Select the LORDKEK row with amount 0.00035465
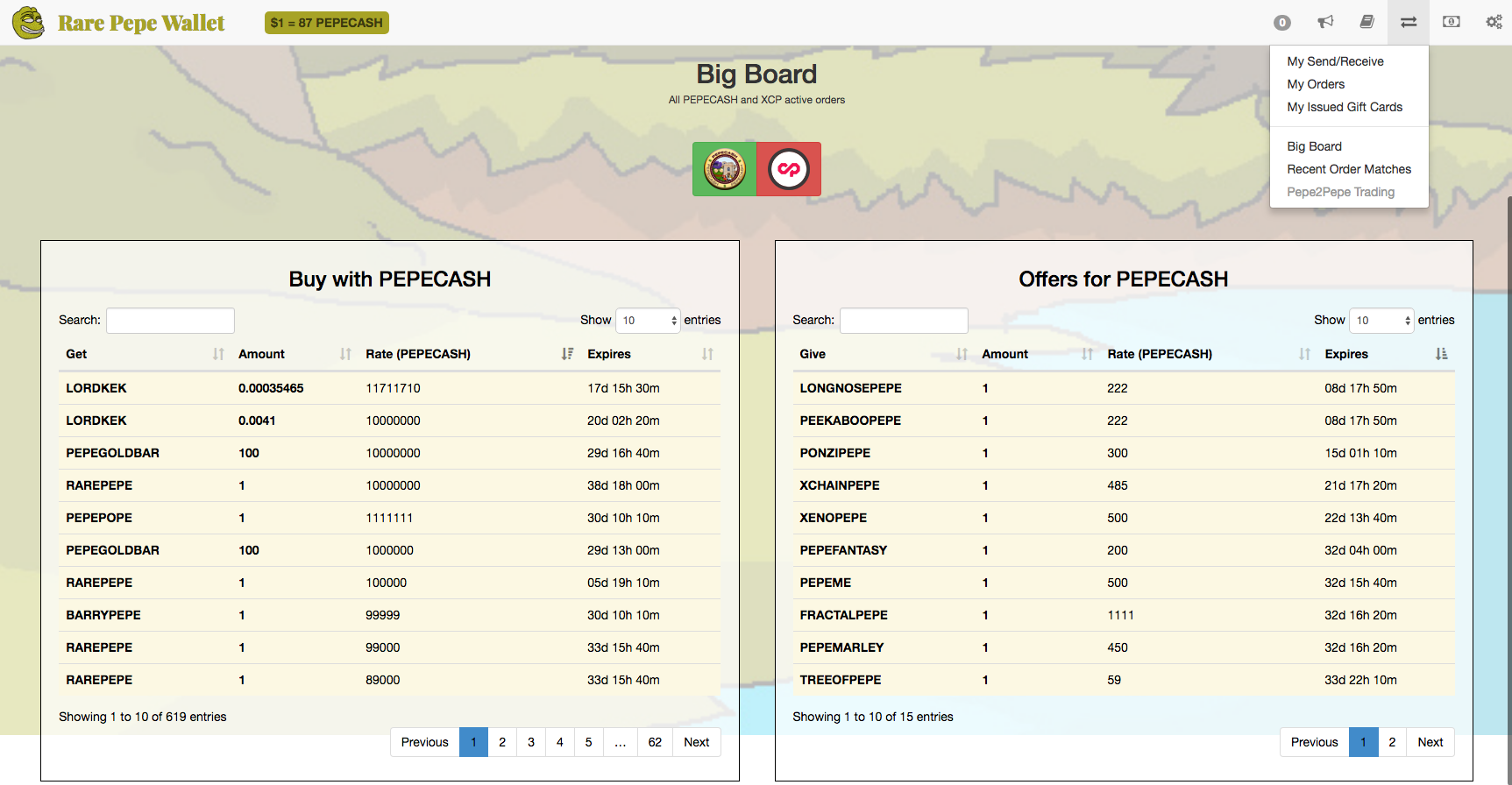 pos(389,388)
